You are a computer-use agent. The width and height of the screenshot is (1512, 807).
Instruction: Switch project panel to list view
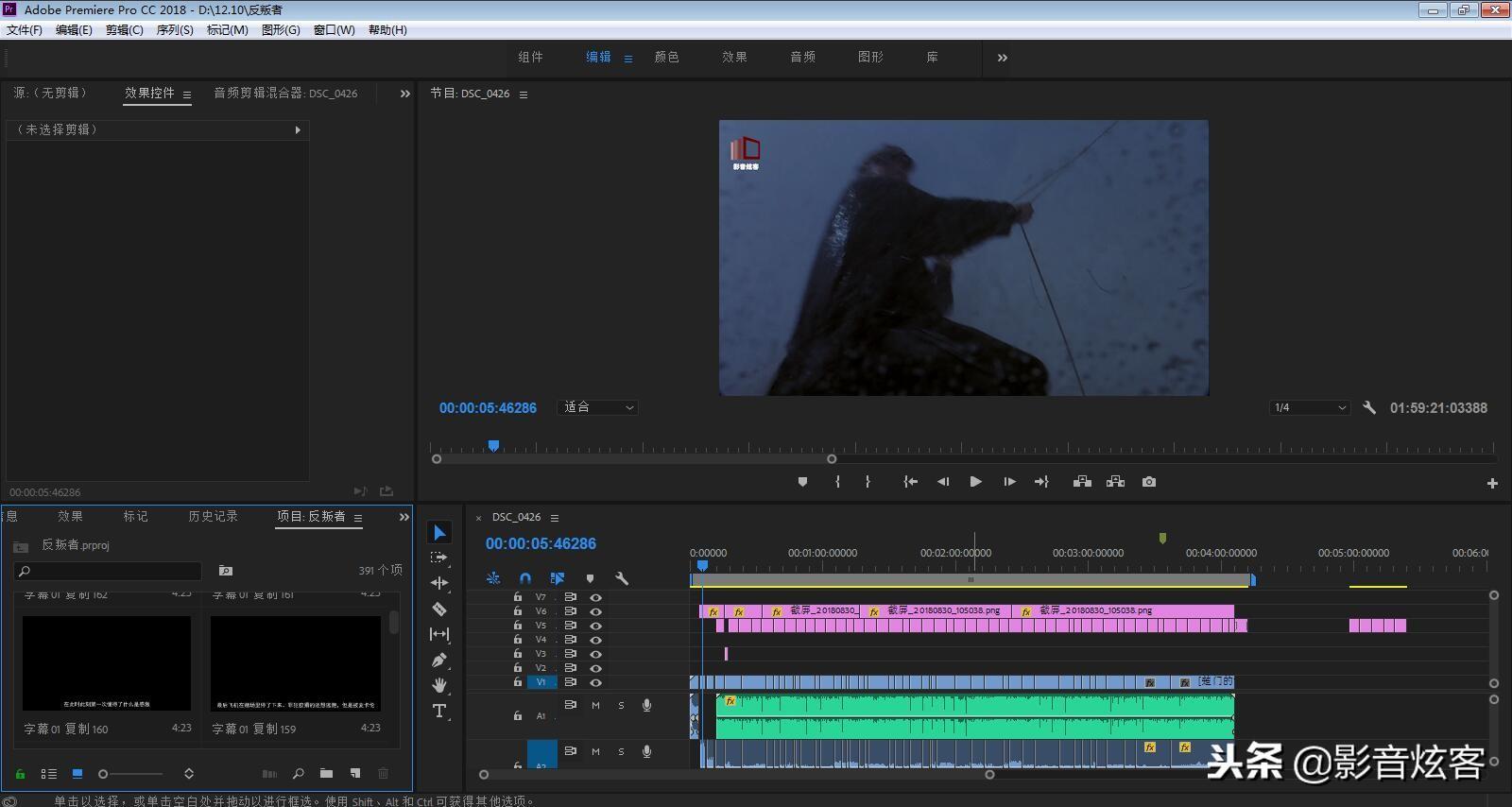[49, 773]
